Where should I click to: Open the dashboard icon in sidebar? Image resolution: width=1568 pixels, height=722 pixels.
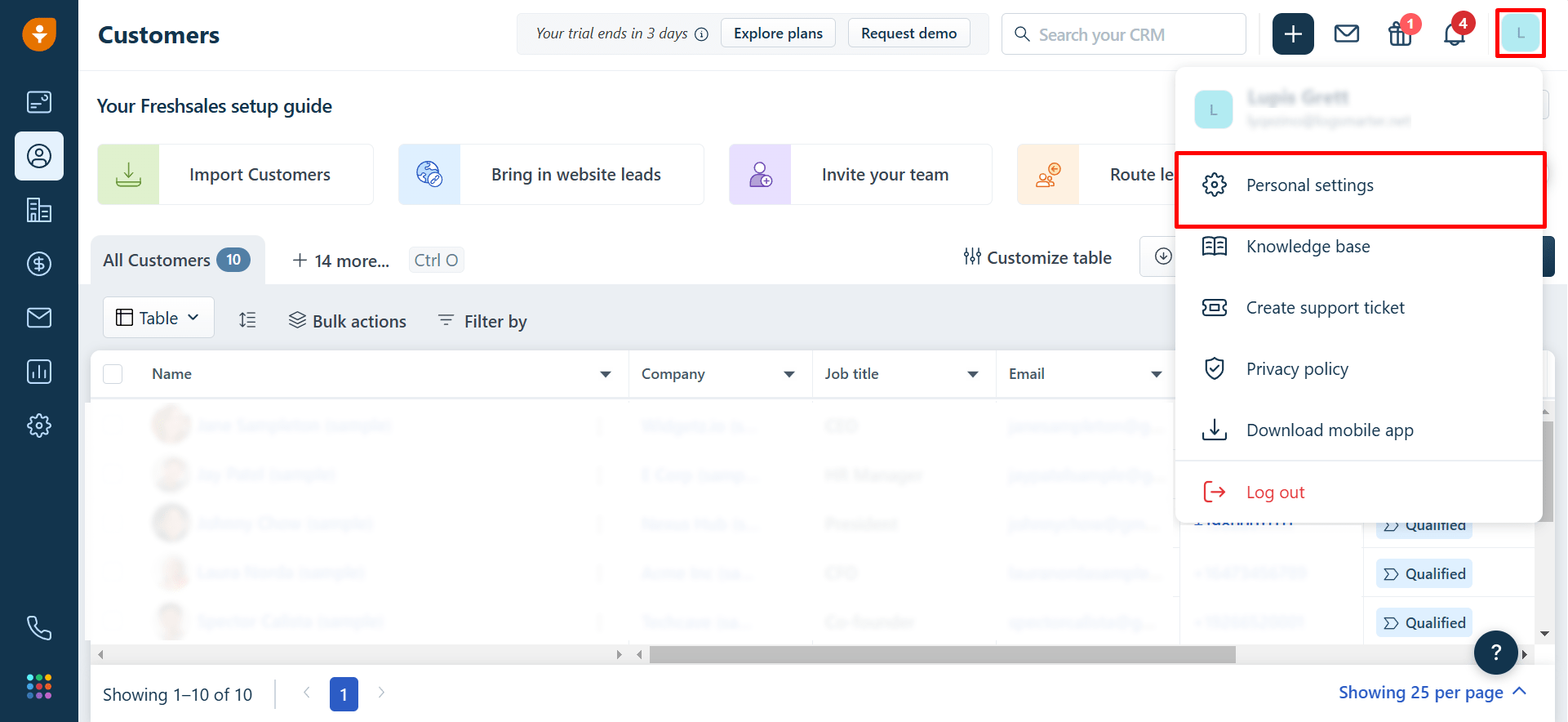[39, 102]
